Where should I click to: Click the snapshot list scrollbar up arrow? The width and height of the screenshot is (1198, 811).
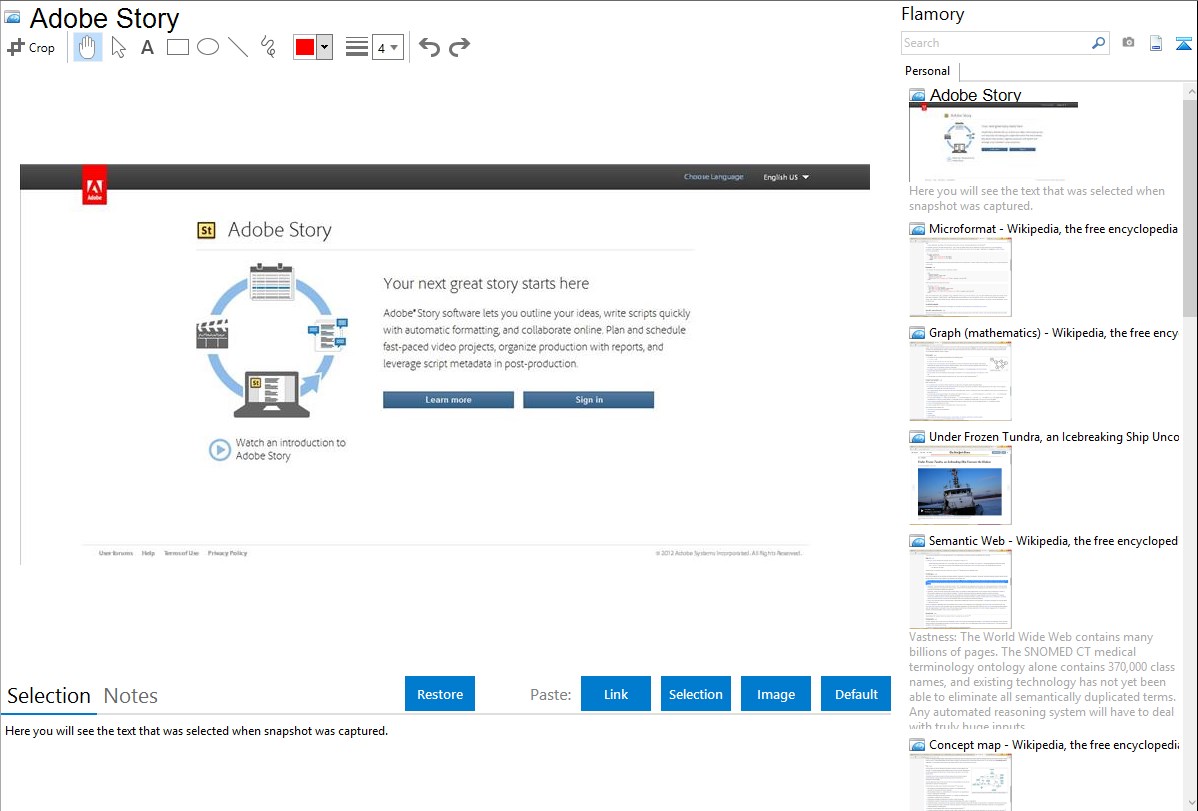point(1190,92)
